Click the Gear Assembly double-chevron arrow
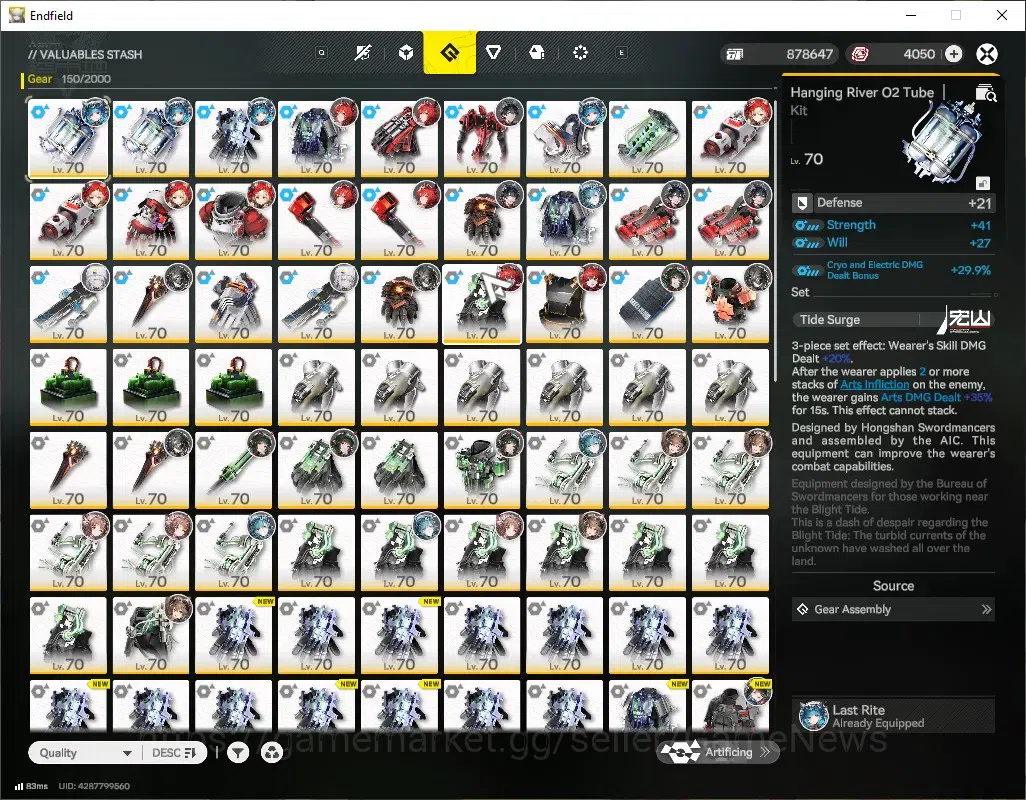Image resolution: width=1026 pixels, height=800 pixels. 986,610
